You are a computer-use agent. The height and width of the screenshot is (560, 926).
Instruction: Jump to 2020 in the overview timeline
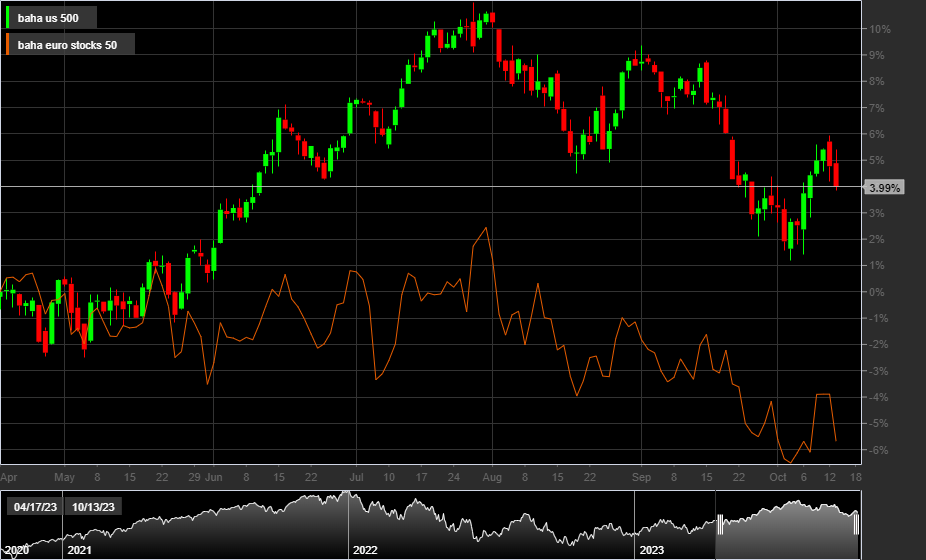tap(17, 550)
